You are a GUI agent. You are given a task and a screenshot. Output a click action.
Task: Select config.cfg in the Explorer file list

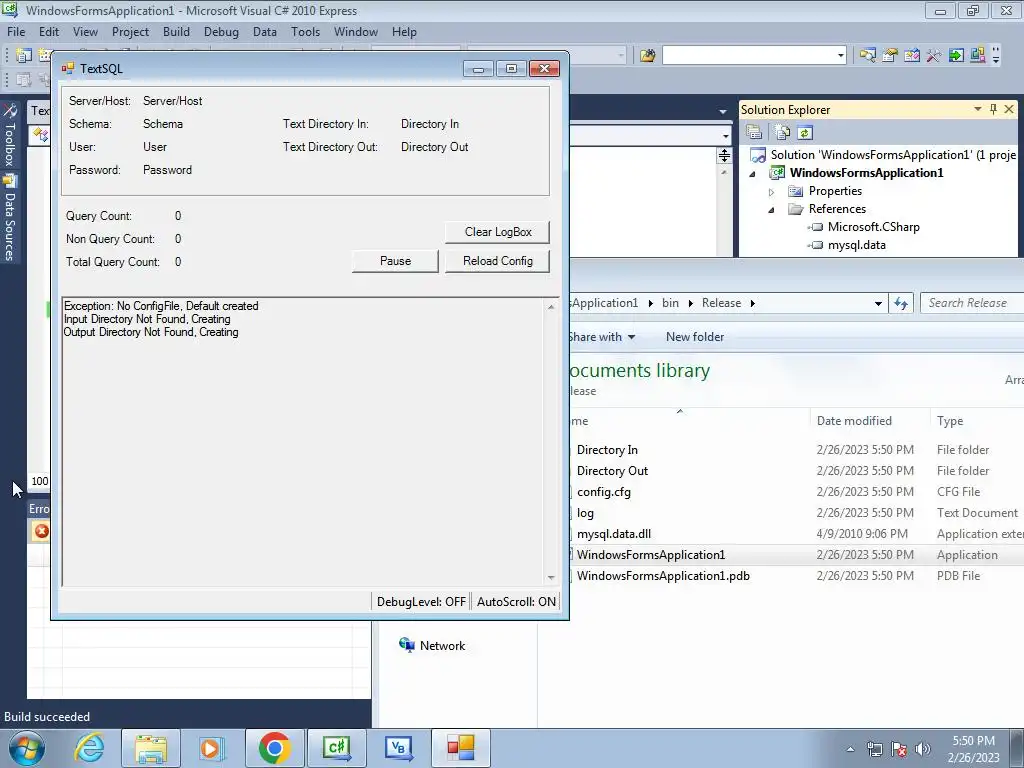point(603,492)
